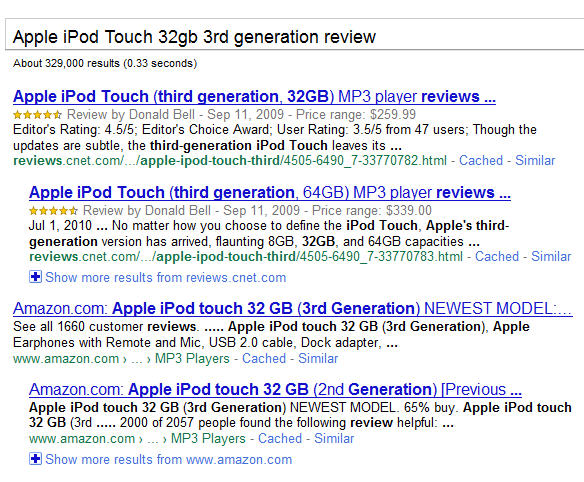Screen dimensions: 584x482
Task: Click the star rating on the 32GB review
Action: pyautogui.click(x=37, y=115)
